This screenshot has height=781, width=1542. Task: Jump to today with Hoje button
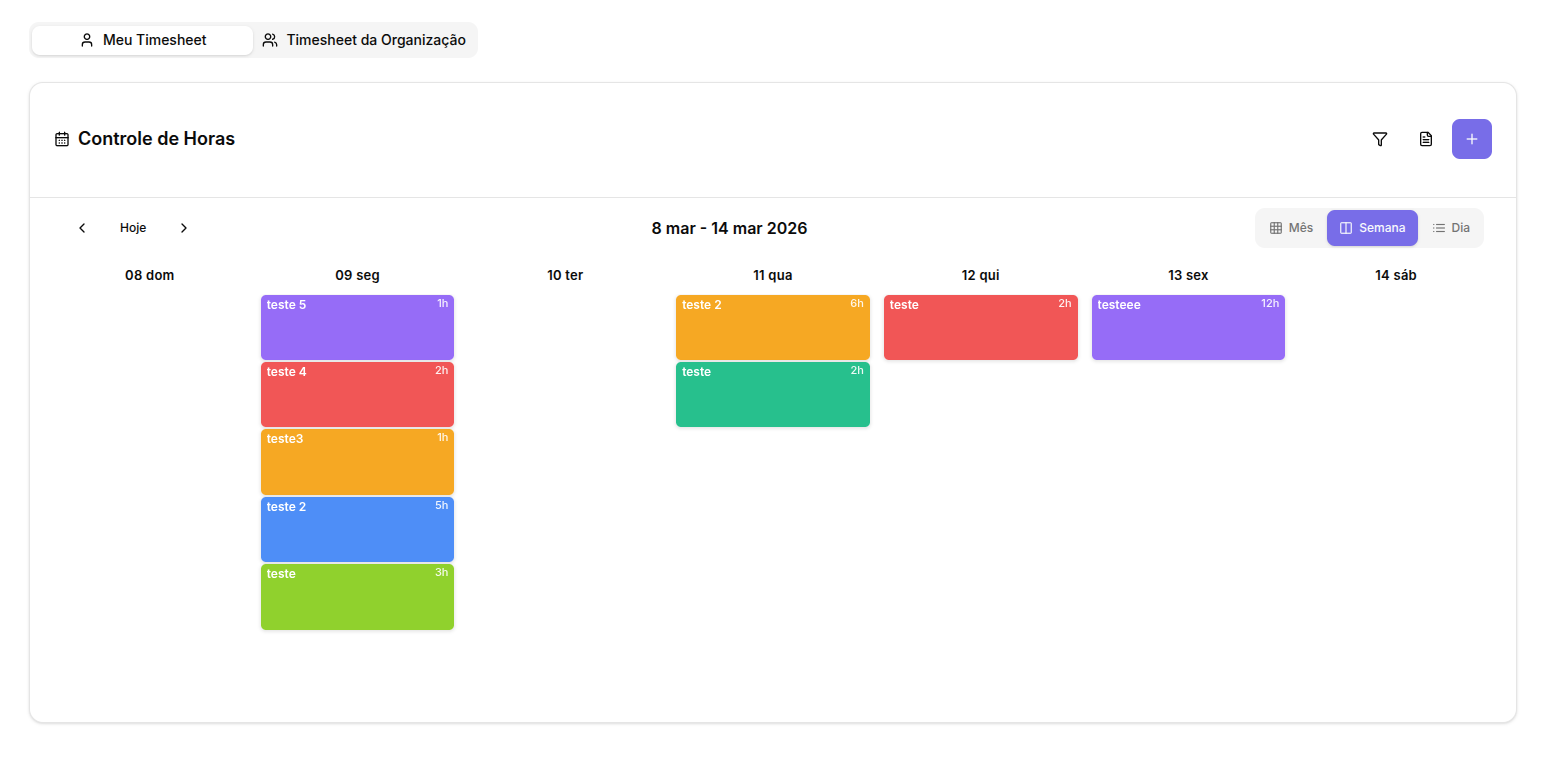[133, 228]
